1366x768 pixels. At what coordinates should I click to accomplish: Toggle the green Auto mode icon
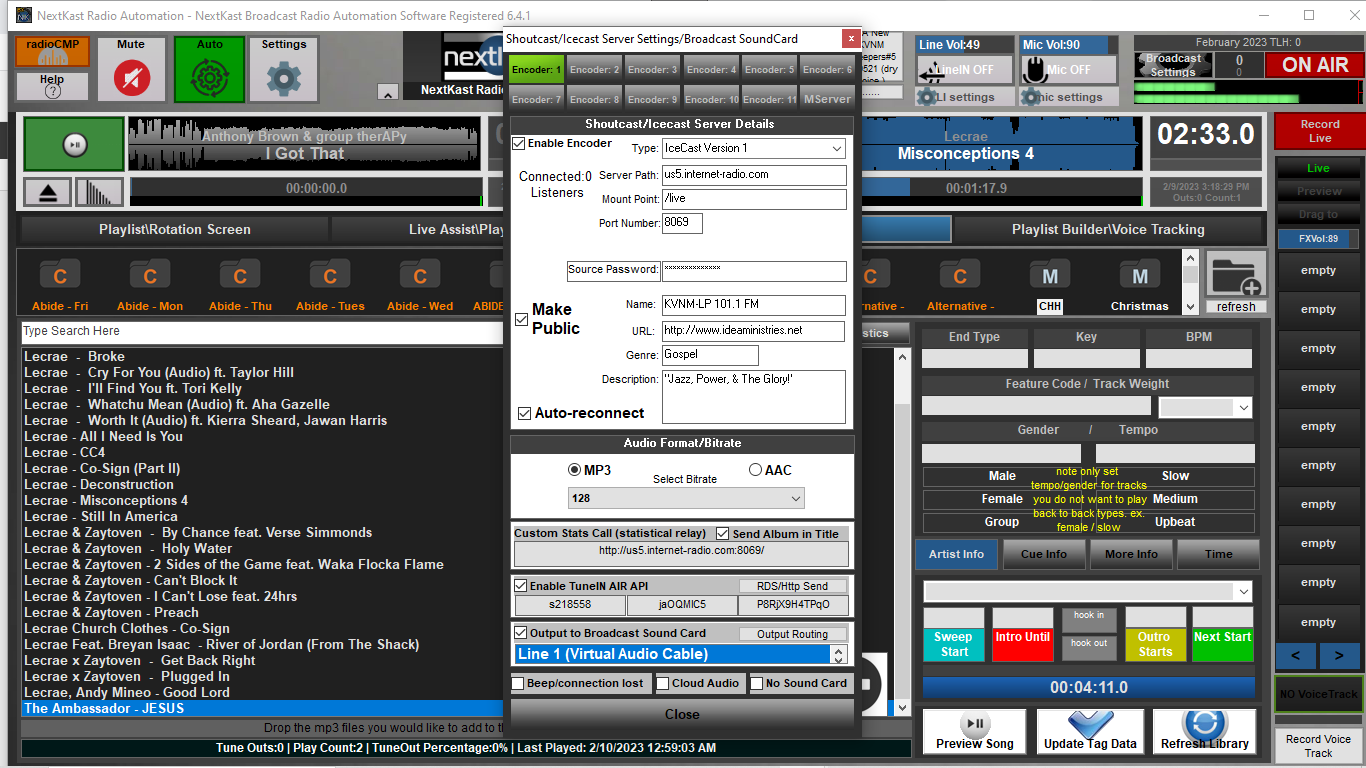point(209,76)
